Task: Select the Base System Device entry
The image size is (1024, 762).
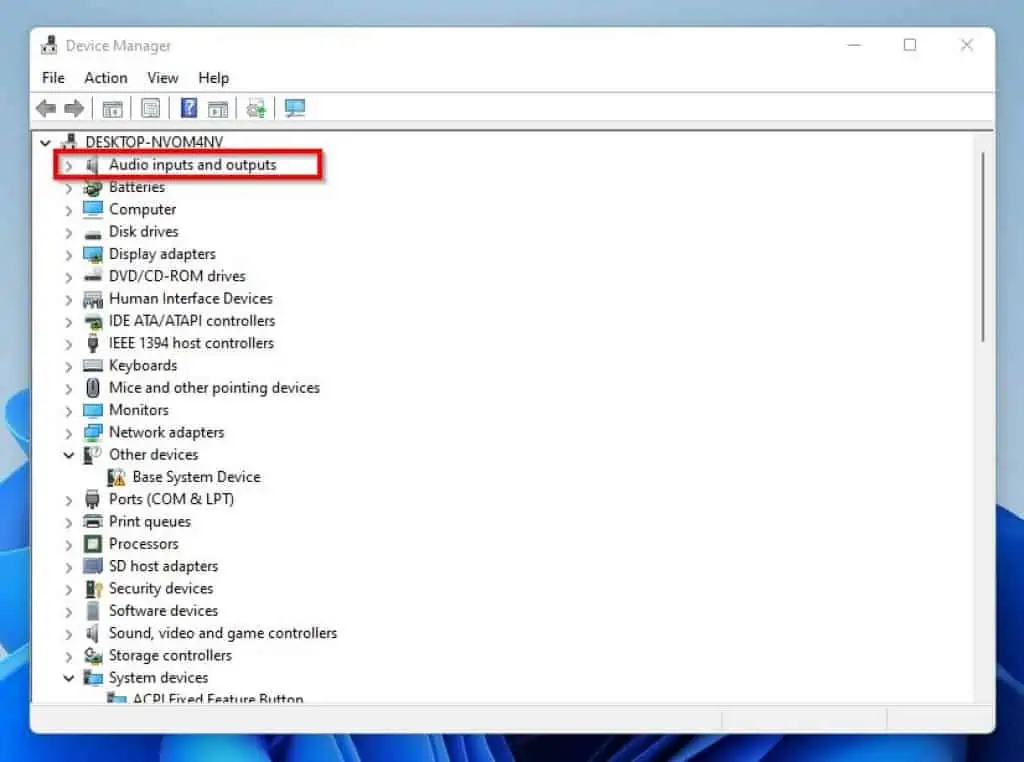Action: coord(196,477)
